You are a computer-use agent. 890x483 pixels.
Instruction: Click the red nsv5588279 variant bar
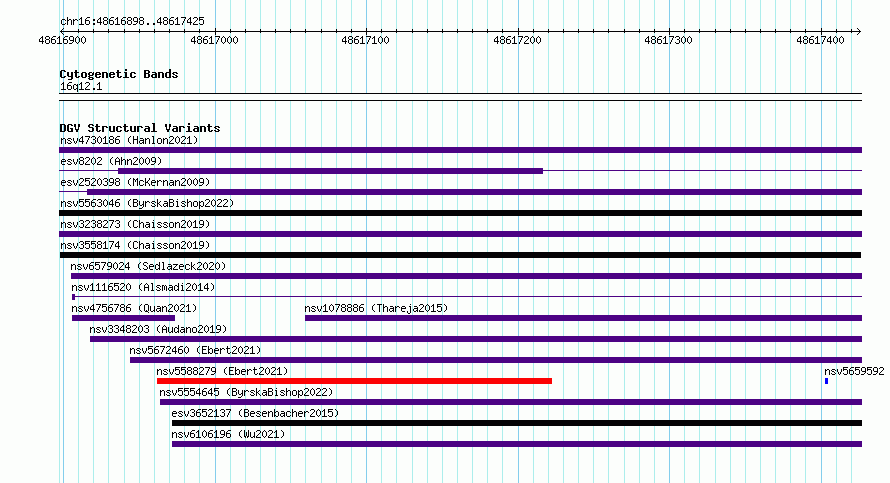[x=354, y=381]
